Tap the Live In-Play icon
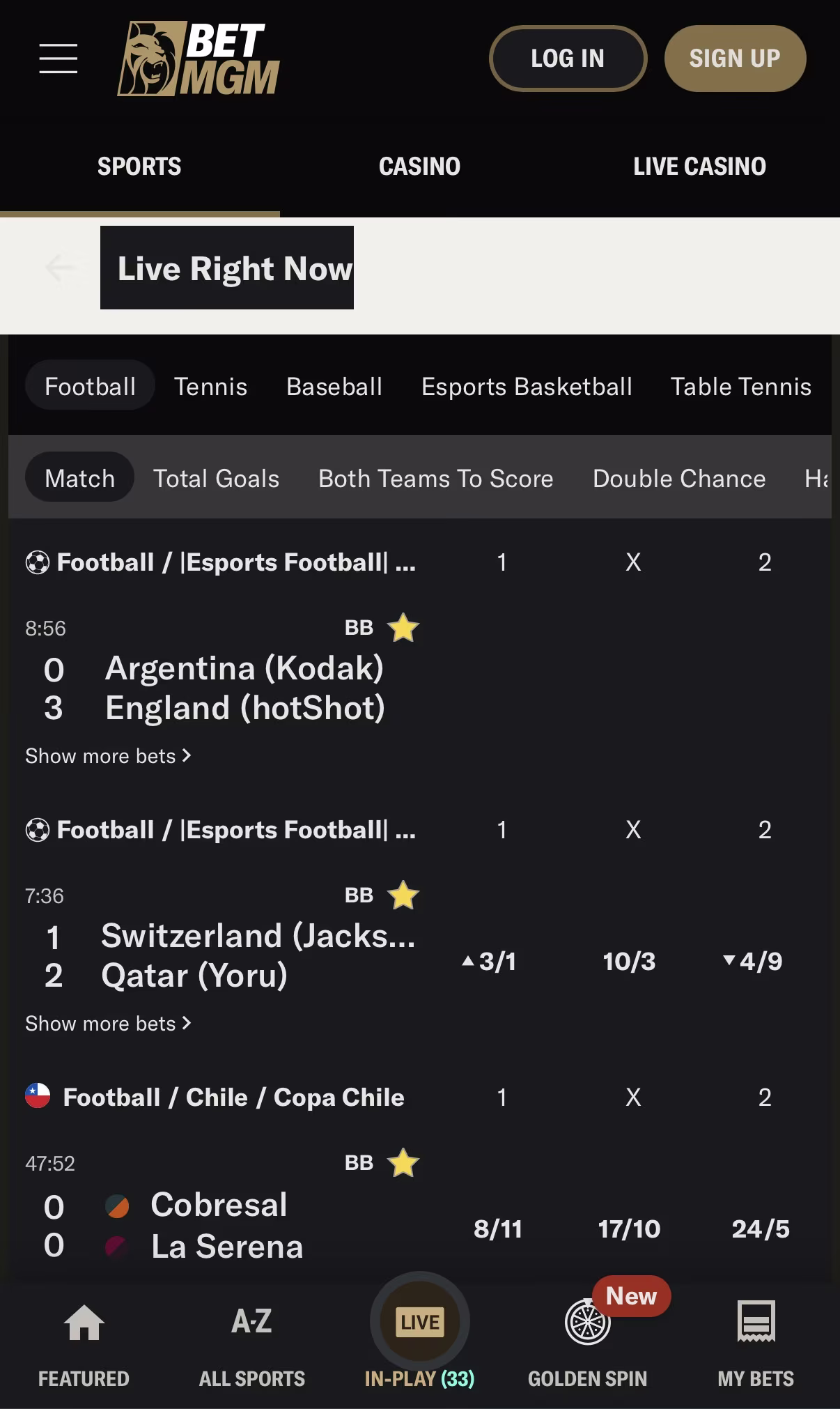 (x=420, y=1322)
